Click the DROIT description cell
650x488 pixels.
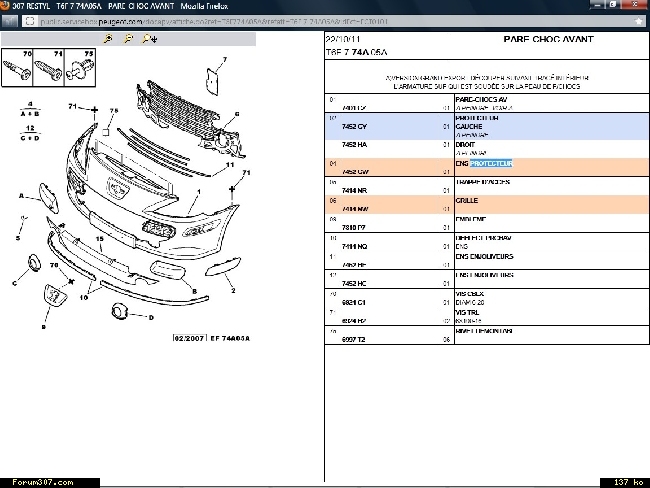tap(465, 145)
